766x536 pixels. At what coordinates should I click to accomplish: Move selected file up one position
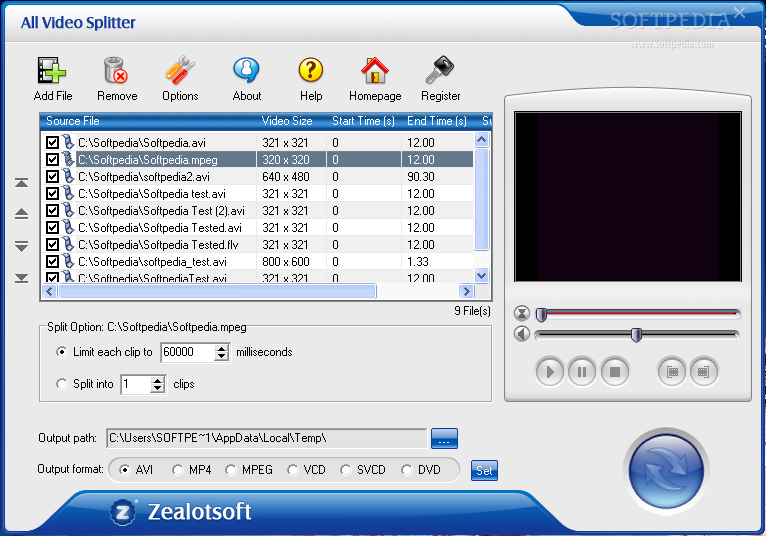(21, 214)
